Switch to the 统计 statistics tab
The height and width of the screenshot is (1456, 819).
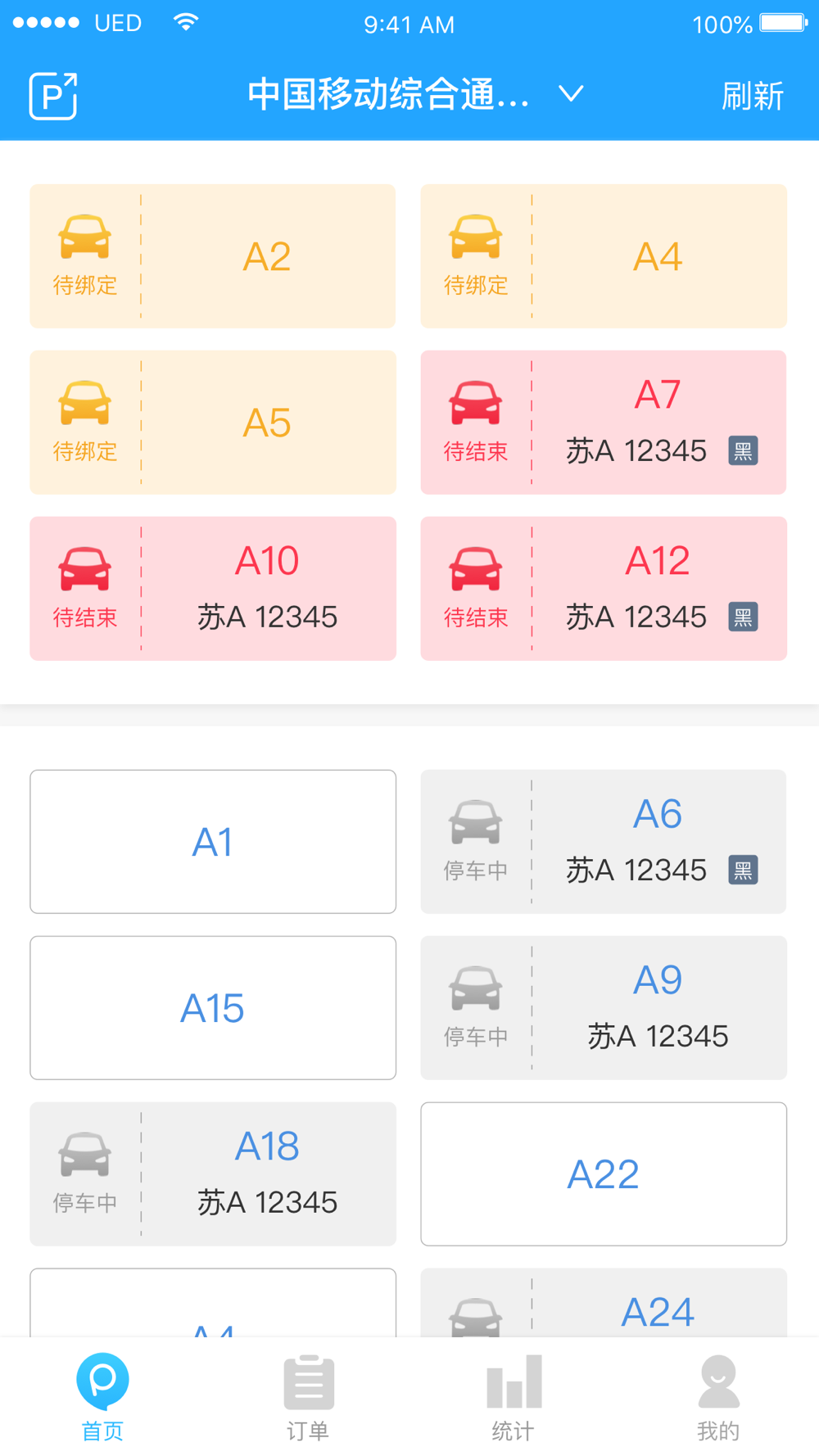point(514,1398)
